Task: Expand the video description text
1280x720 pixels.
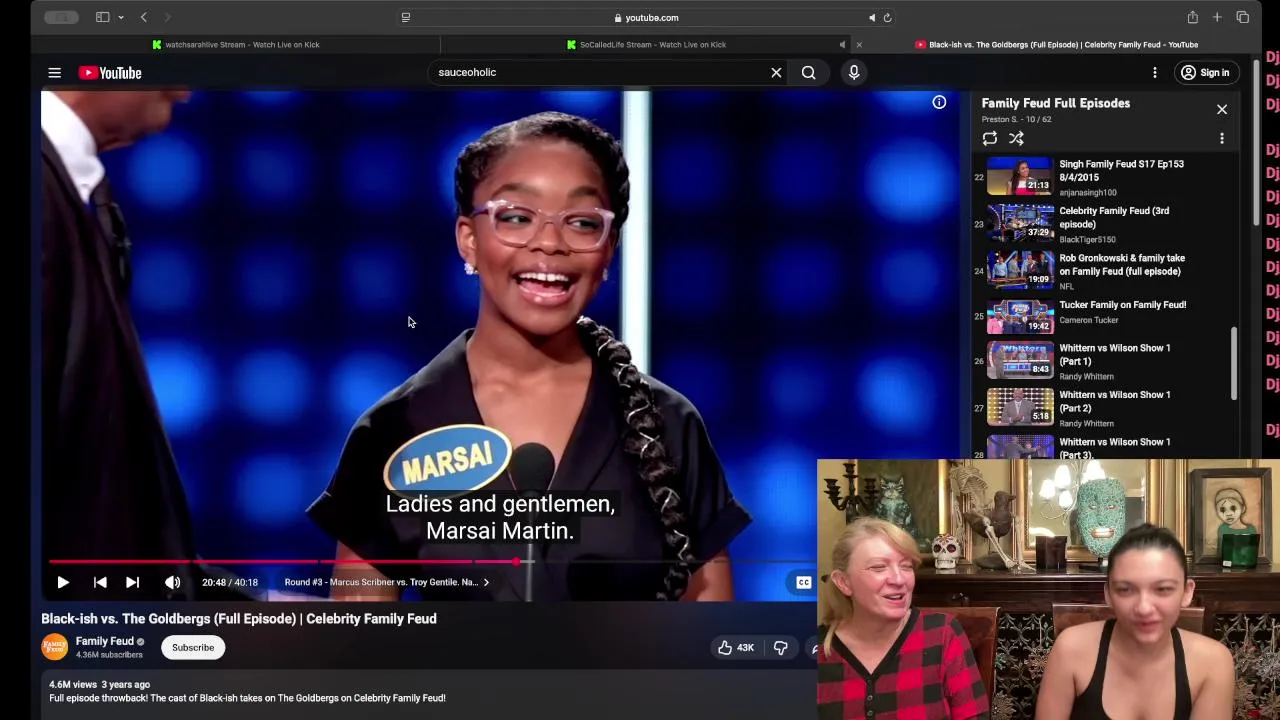Action: coord(247,698)
